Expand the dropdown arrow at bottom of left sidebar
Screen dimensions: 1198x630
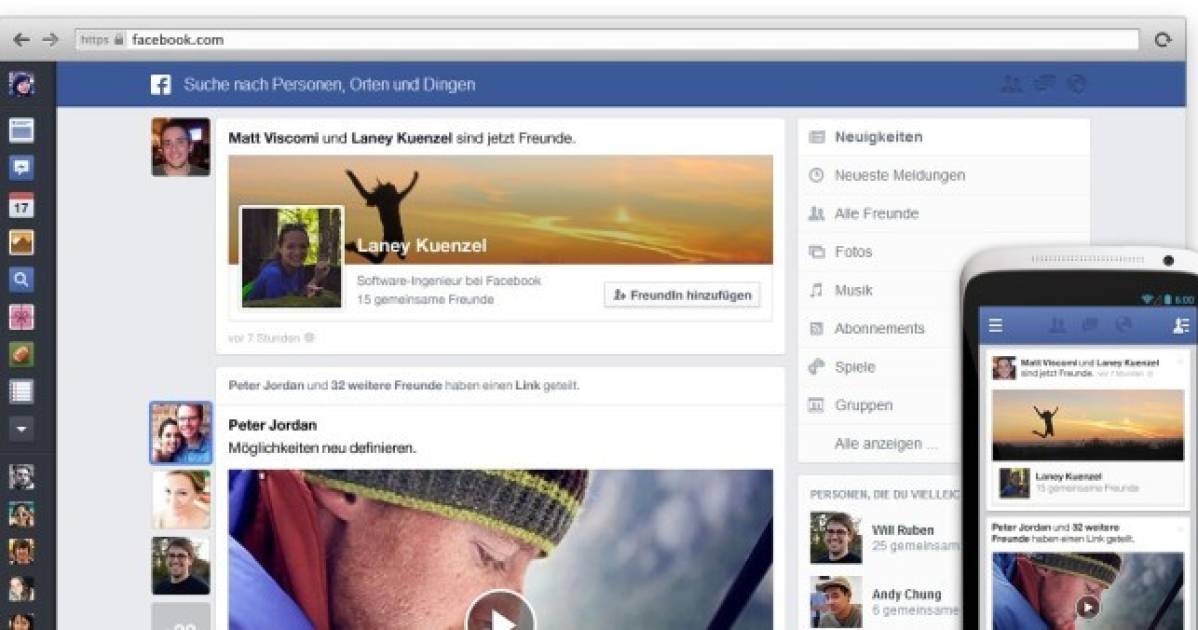[x=22, y=430]
